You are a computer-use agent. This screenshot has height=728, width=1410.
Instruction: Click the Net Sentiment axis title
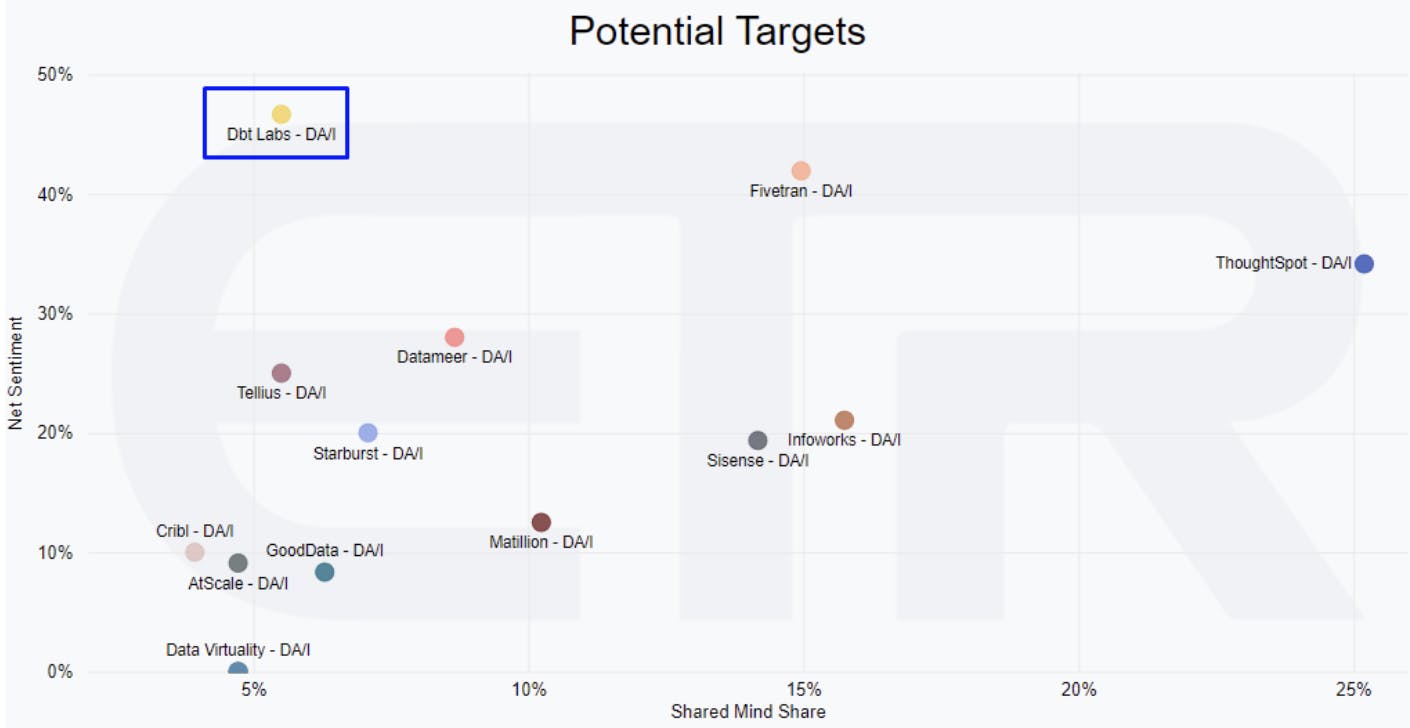click(15, 373)
